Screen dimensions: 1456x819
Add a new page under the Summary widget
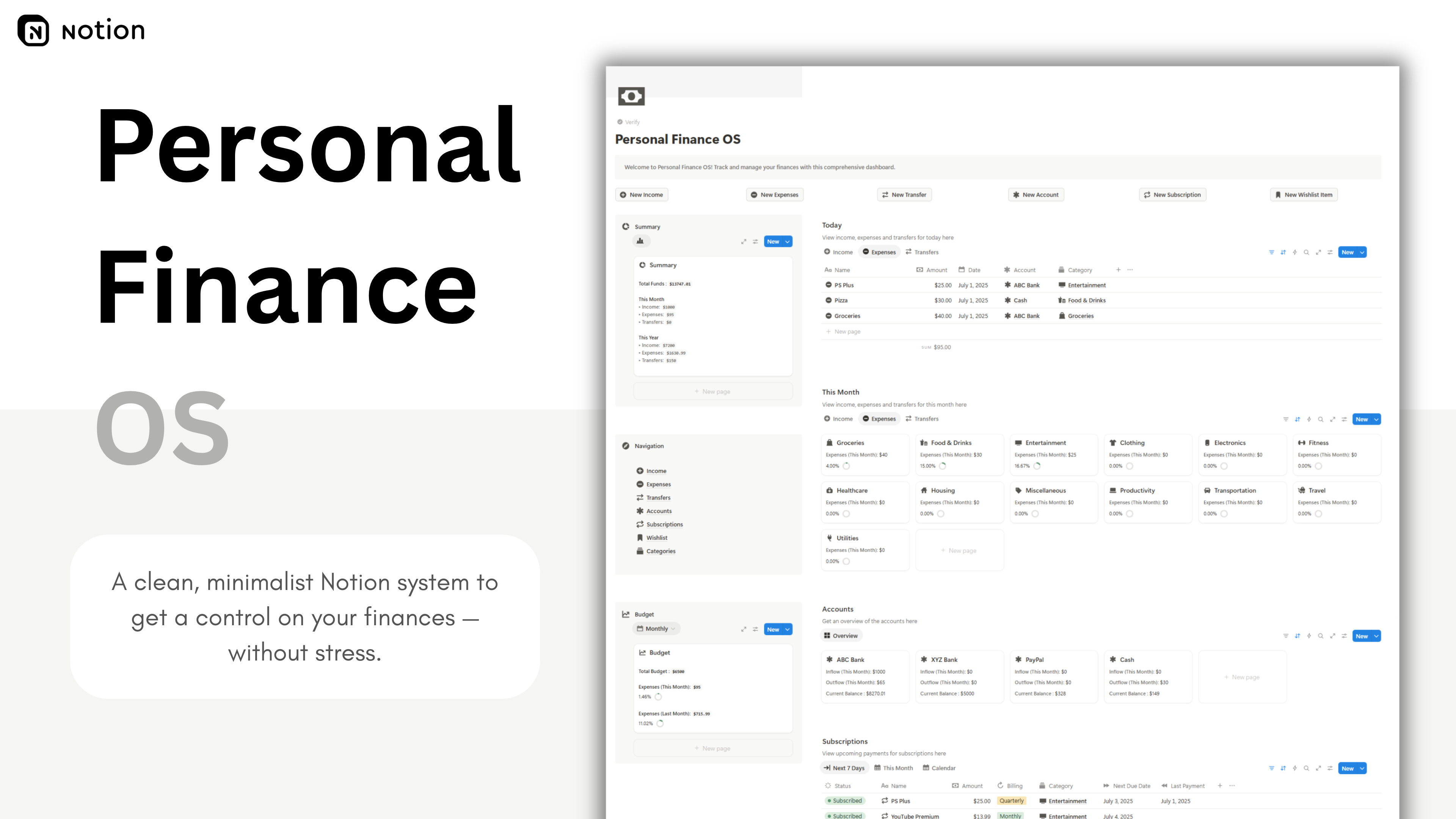(713, 391)
